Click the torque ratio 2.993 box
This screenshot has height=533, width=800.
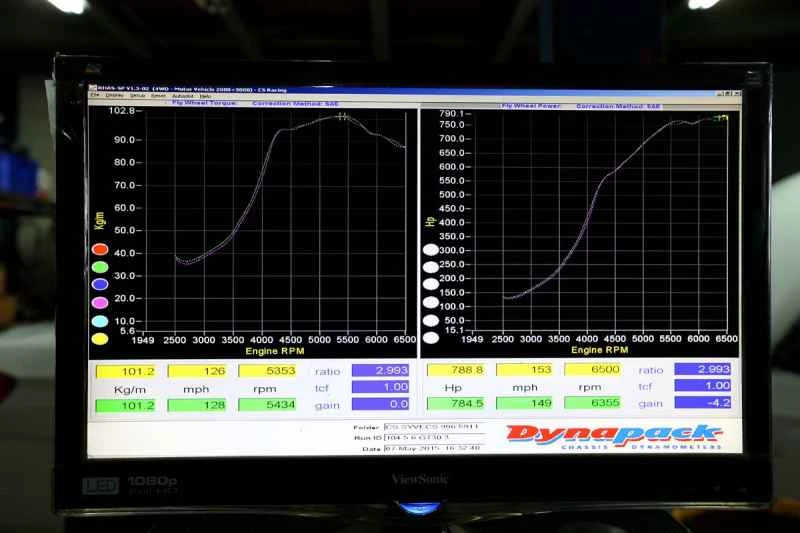pos(380,370)
